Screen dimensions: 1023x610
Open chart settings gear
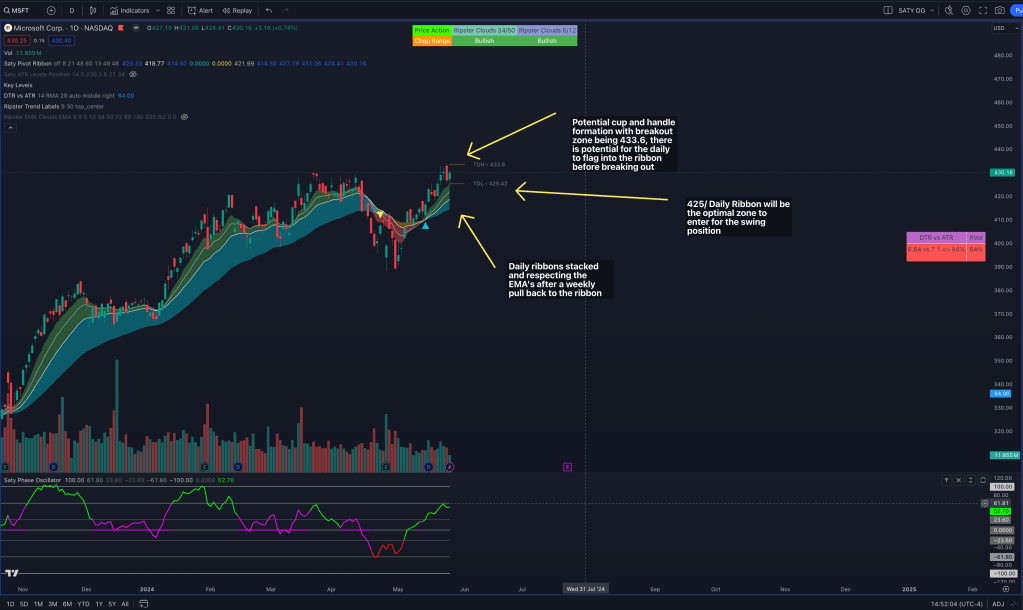click(965, 10)
